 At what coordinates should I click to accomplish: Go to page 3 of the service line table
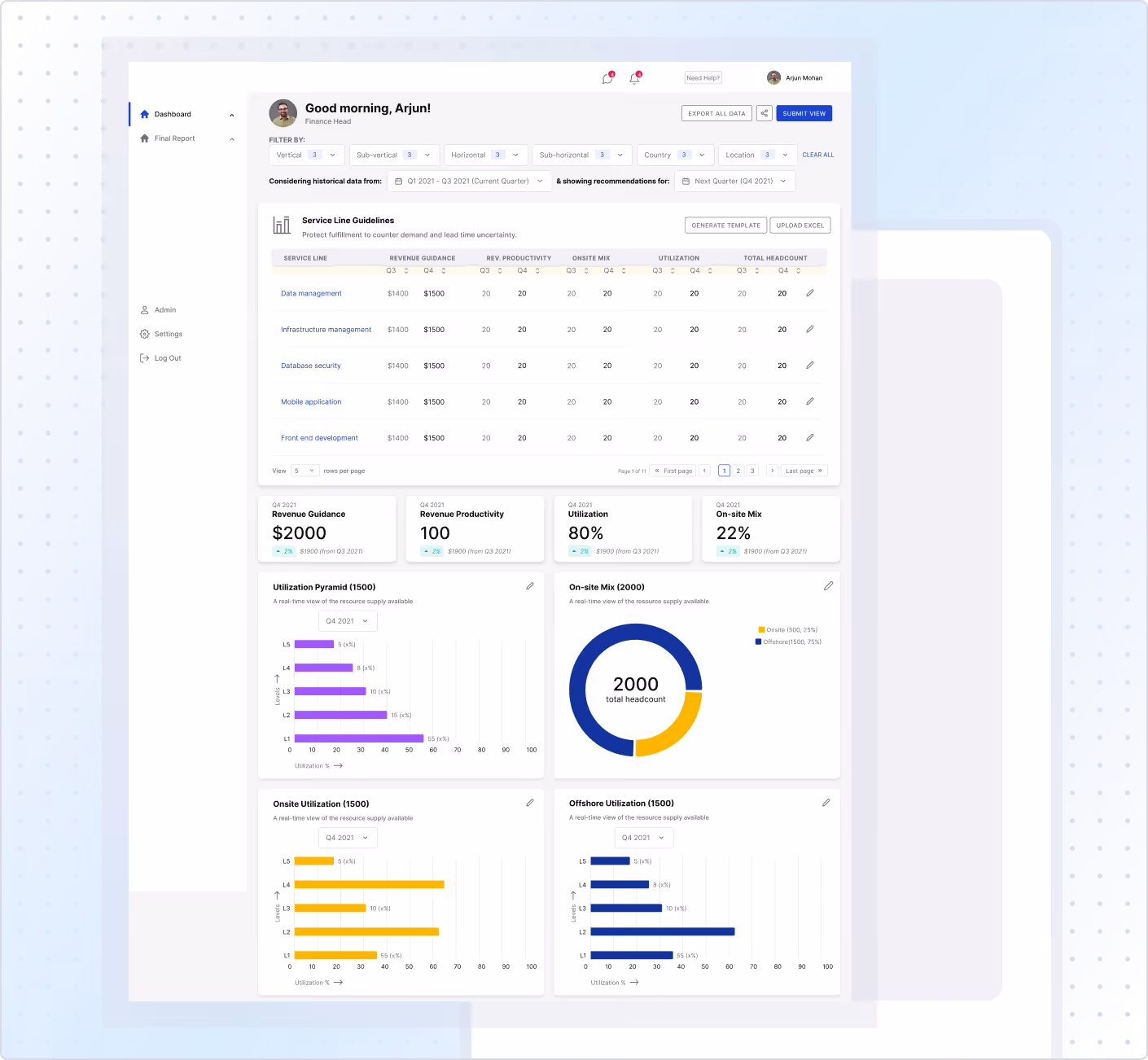point(751,471)
